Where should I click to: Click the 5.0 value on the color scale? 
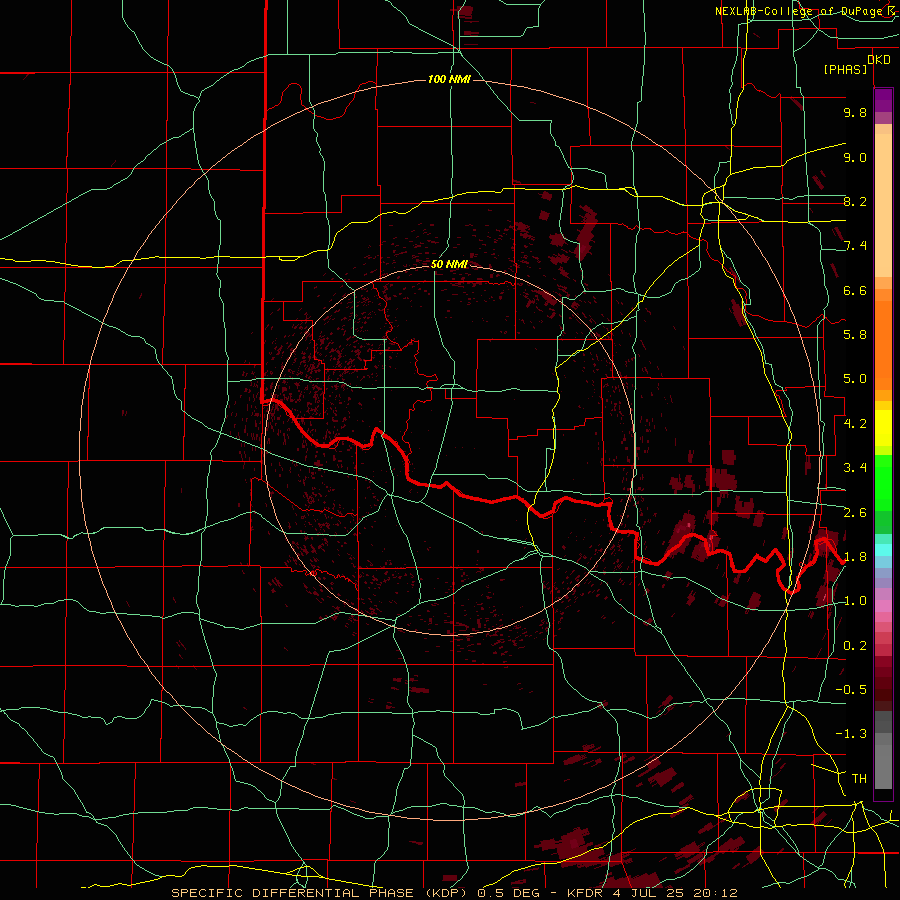coord(855,379)
